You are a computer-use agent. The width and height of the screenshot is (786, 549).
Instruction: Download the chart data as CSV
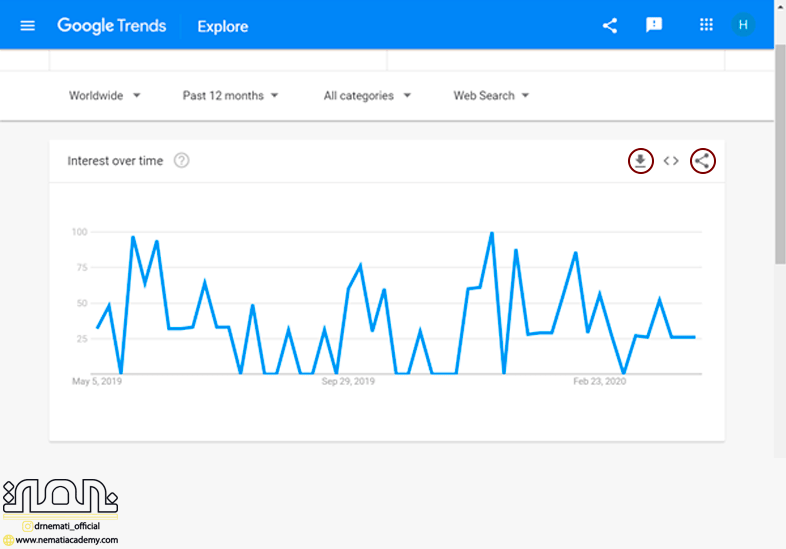pyautogui.click(x=640, y=160)
